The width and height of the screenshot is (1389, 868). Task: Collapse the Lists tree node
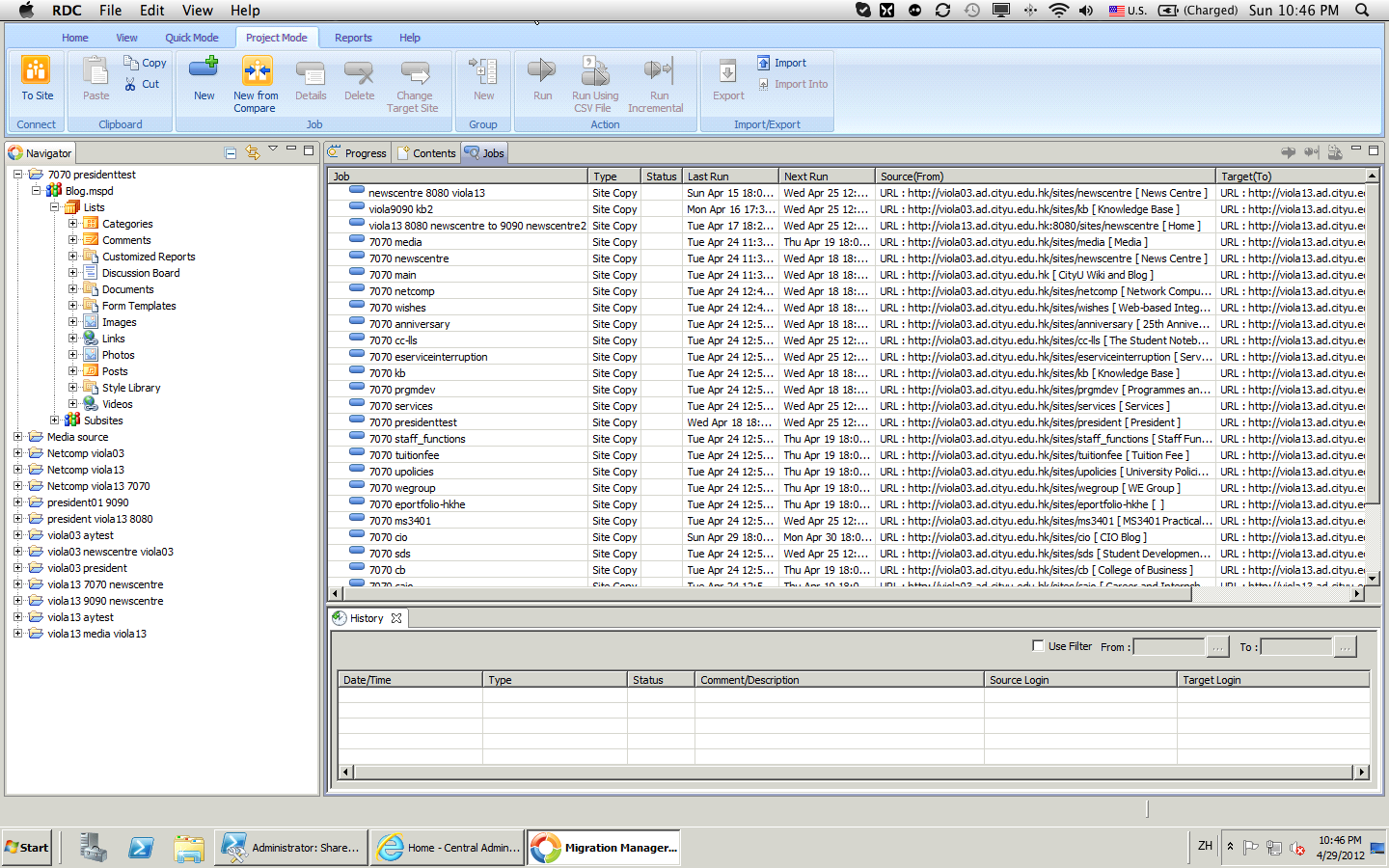click(55, 207)
